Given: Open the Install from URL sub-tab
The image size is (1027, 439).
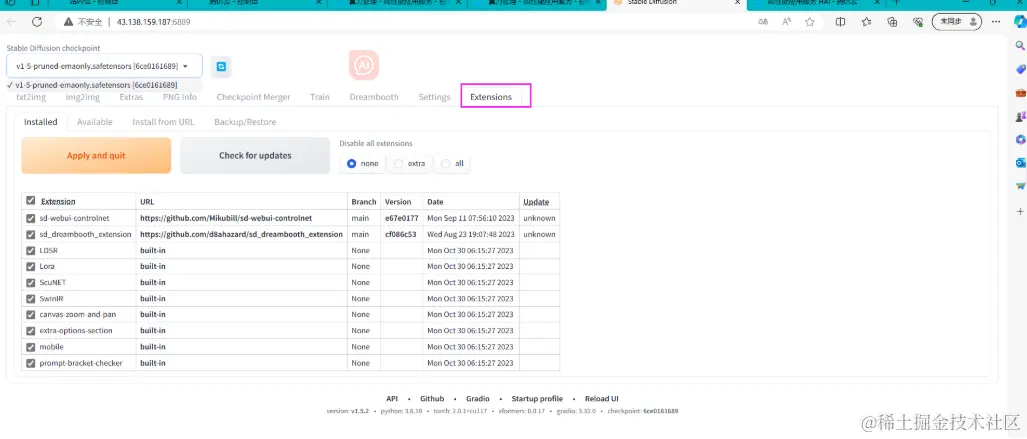Looking at the screenshot, I should (x=163, y=122).
